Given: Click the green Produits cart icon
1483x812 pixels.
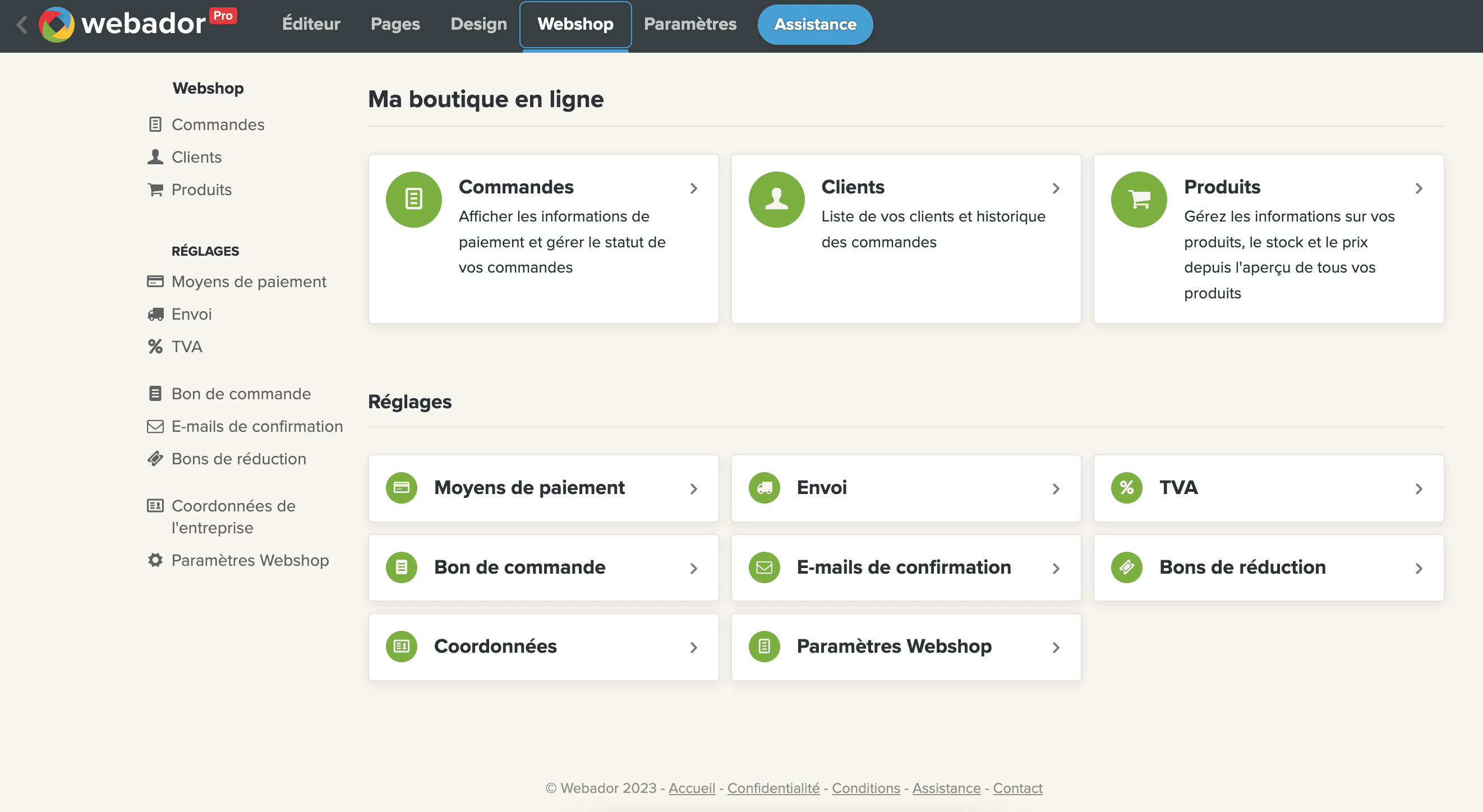Looking at the screenshot, I should click(x=1139, y=199).
